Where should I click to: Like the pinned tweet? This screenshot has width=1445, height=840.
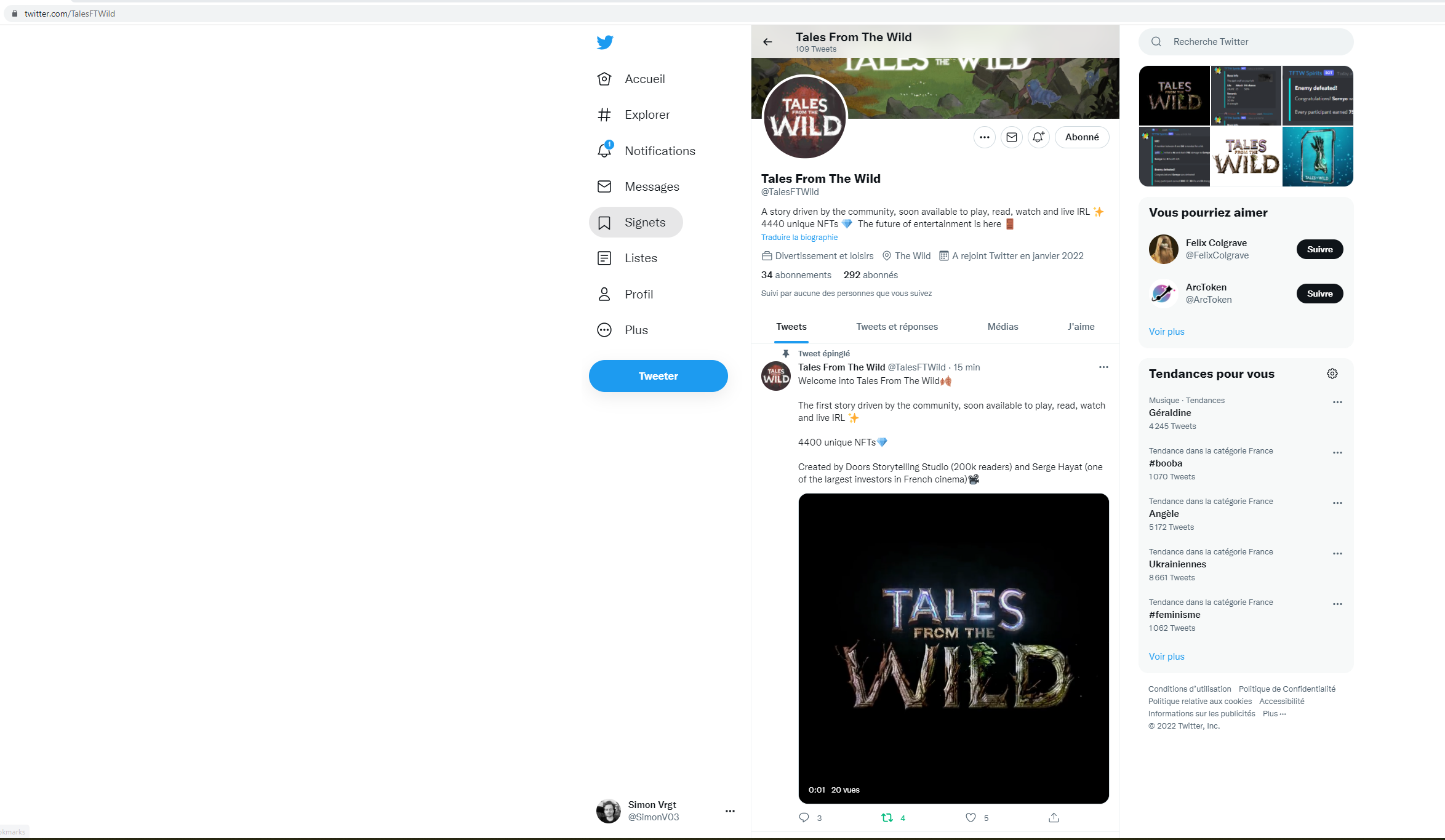click(971, 818)
